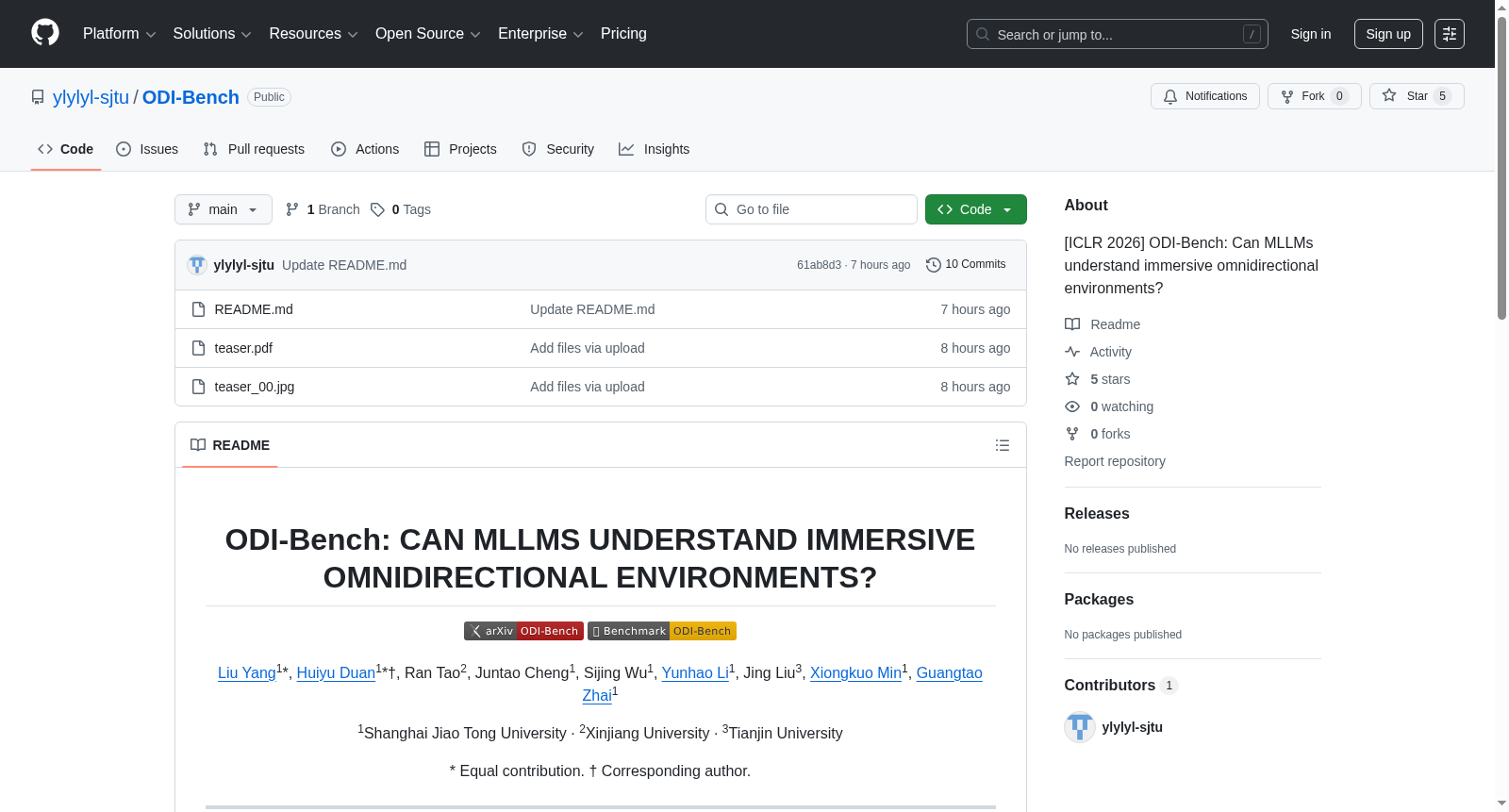Switch to the Issues tab
The image size is (1509, 812).
click(147, 149)
